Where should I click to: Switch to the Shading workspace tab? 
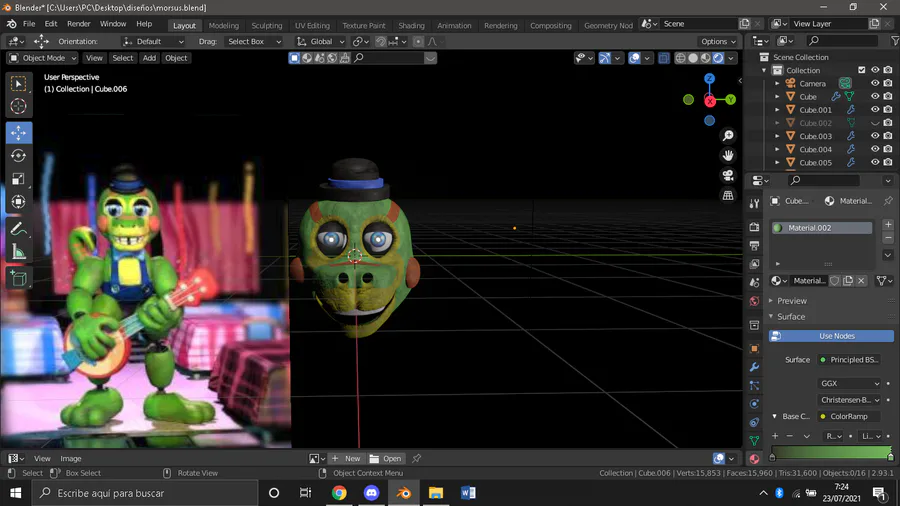[x=412, y=25]
